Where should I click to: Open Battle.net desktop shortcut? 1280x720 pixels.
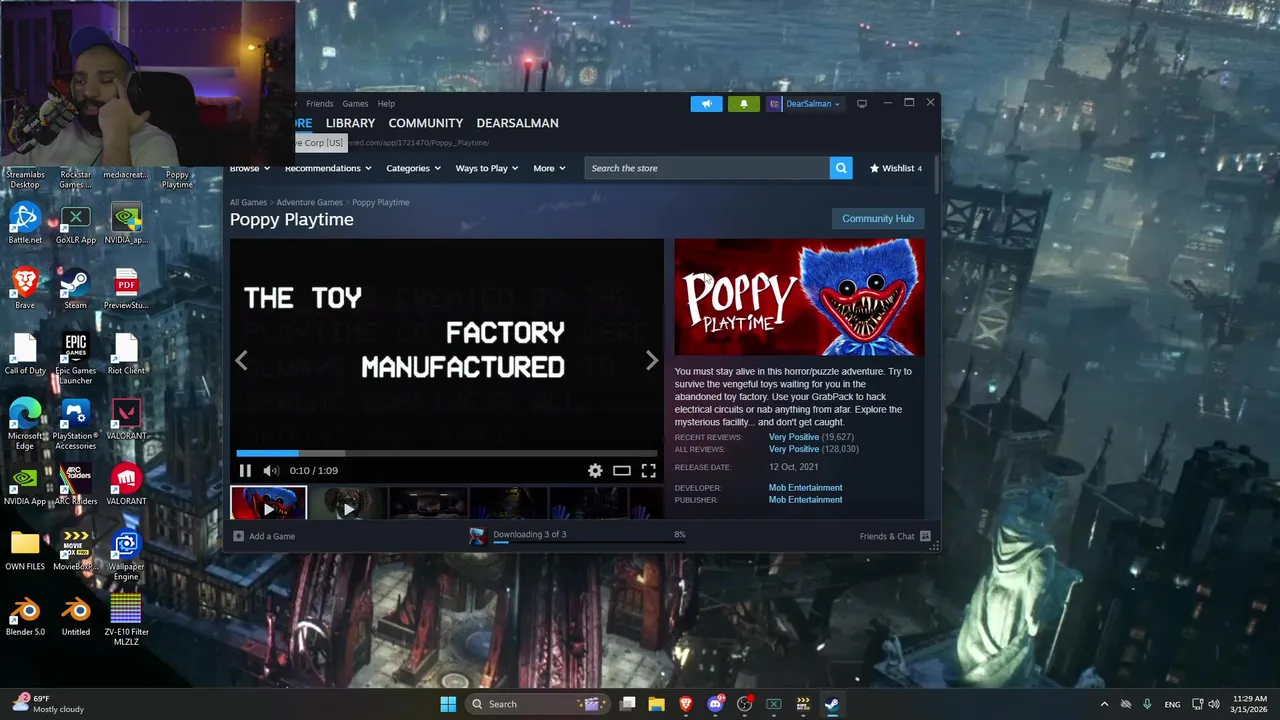pos(25,224)
